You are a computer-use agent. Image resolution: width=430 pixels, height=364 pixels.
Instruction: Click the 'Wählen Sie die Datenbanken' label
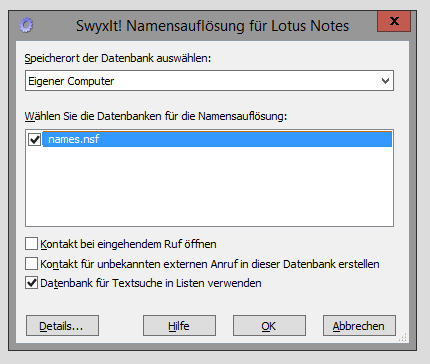[x=156, y=116]
